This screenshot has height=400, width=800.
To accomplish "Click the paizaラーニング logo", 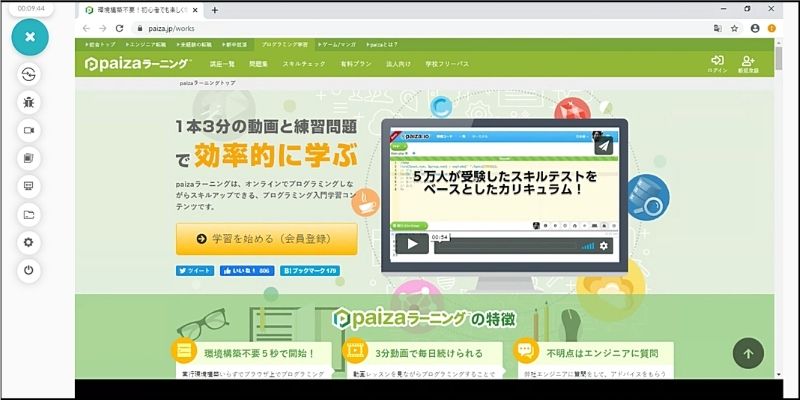I will (138, 64).
